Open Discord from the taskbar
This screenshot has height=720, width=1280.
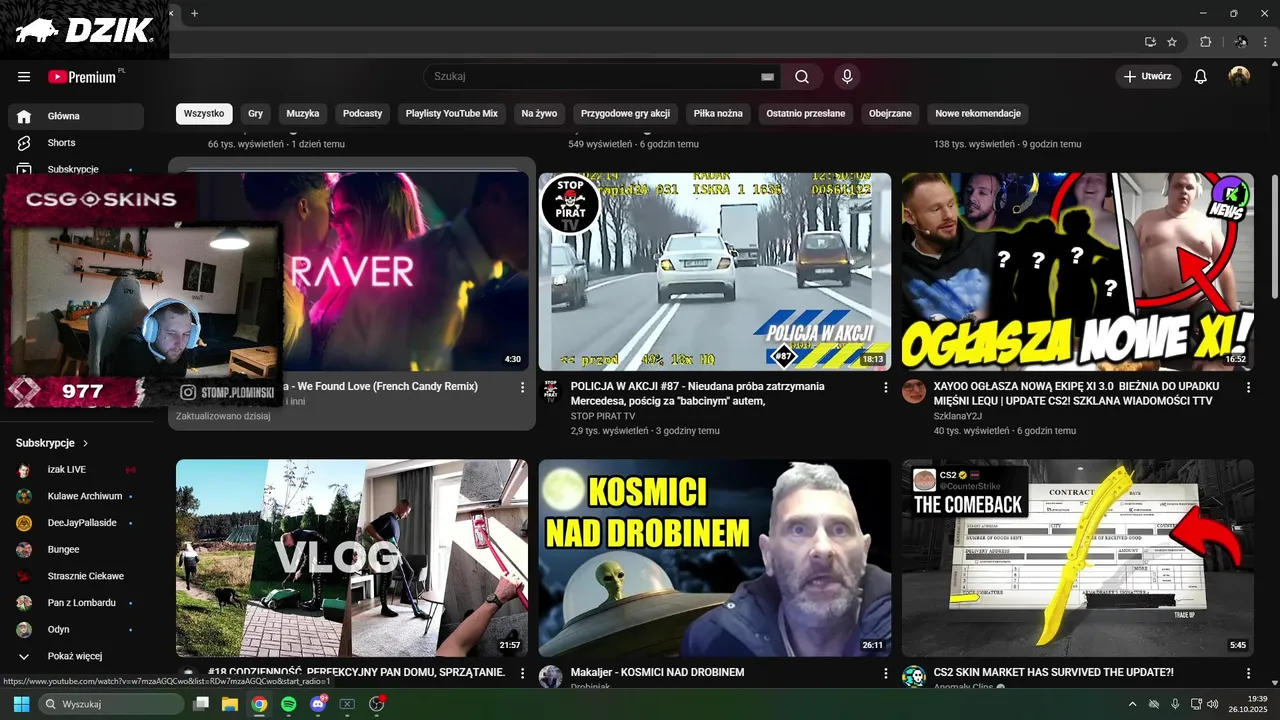pos(318,704)
